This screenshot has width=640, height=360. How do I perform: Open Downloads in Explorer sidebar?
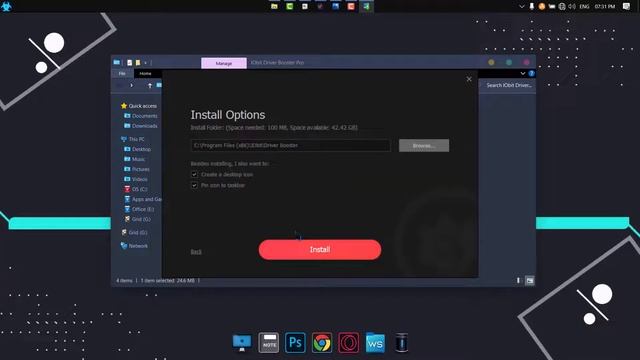pos(141,126)
